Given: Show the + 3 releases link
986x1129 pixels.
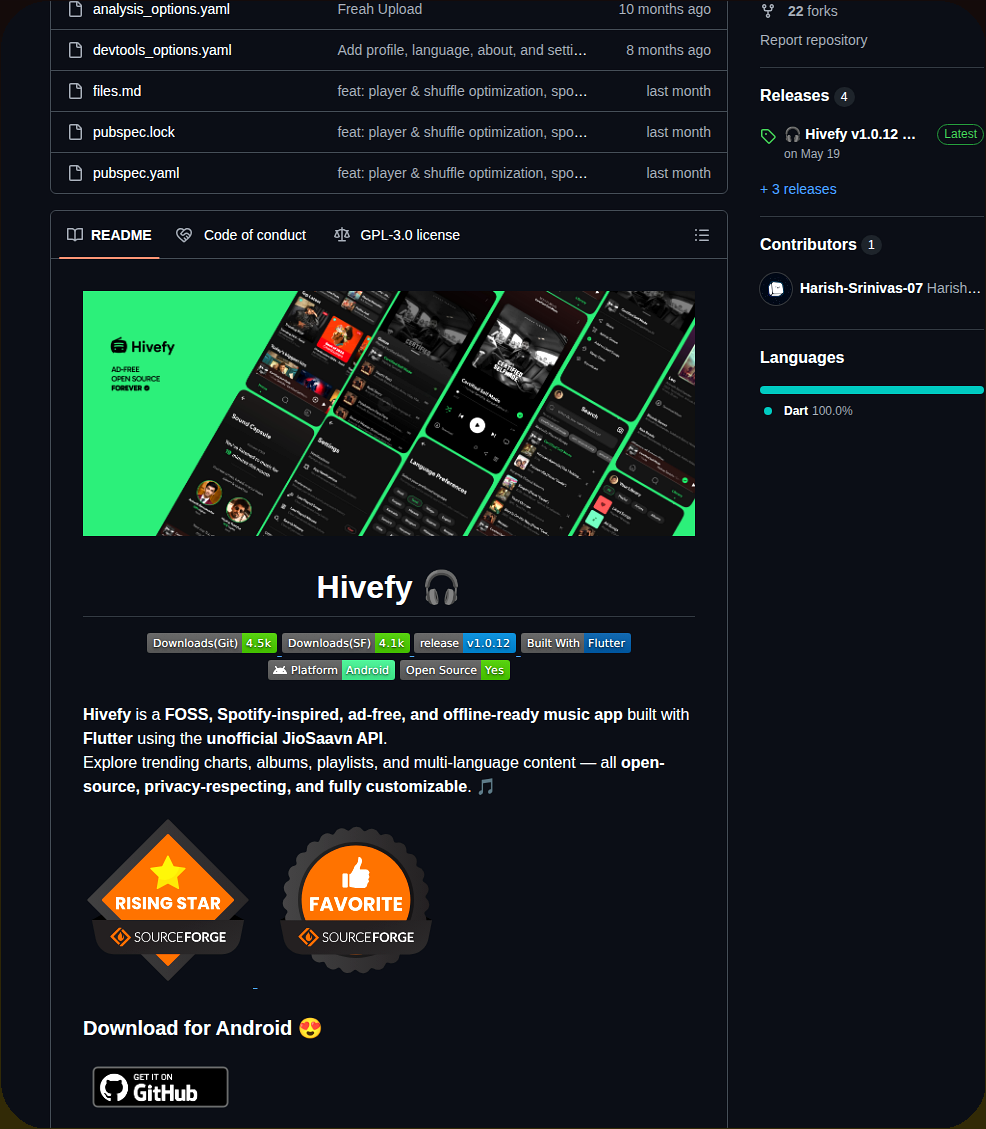Looking at the screenshot, I should pos(798,189).
